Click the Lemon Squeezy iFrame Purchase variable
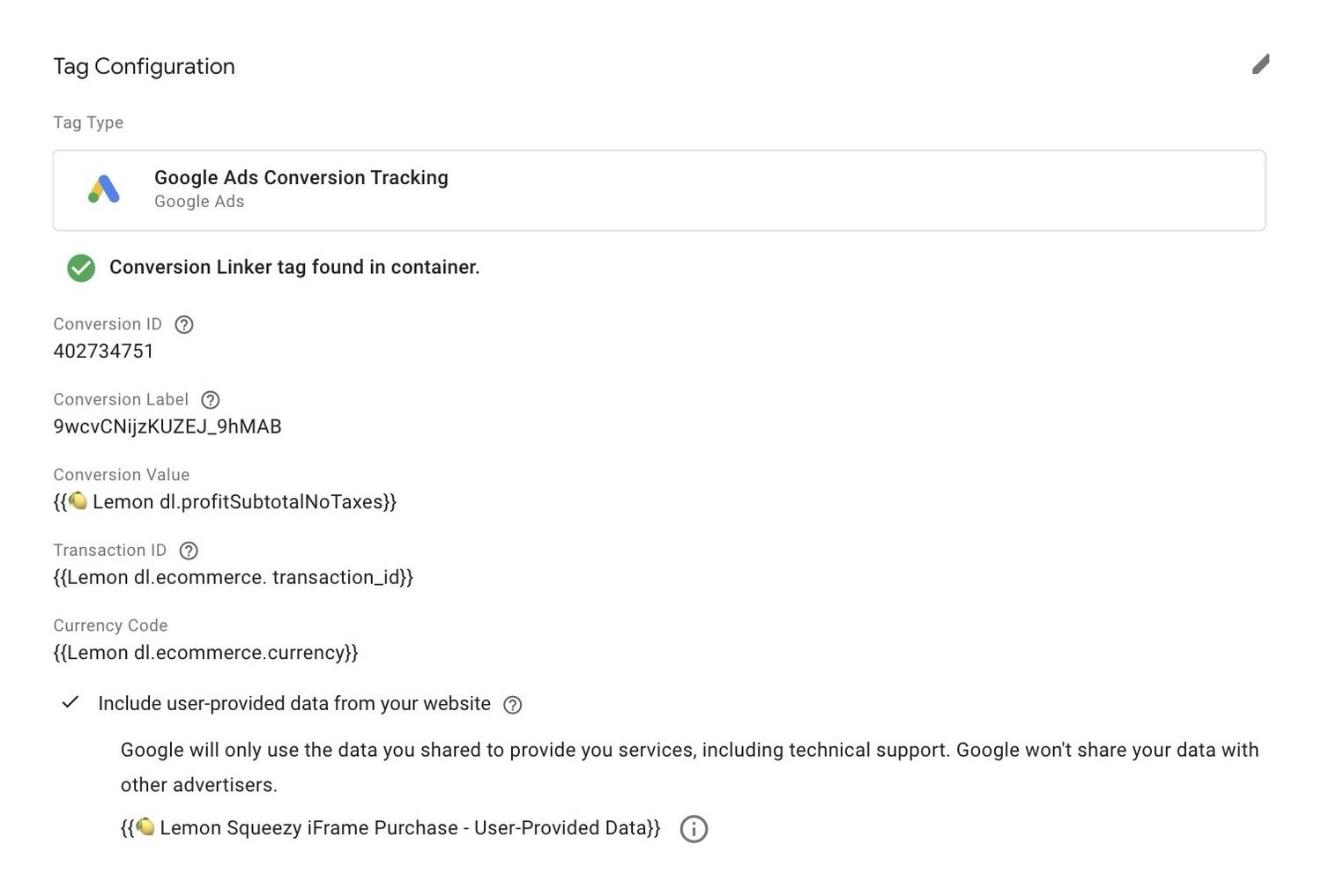The width and height of the screenshot is (1322, 896). tap(390, 828)
